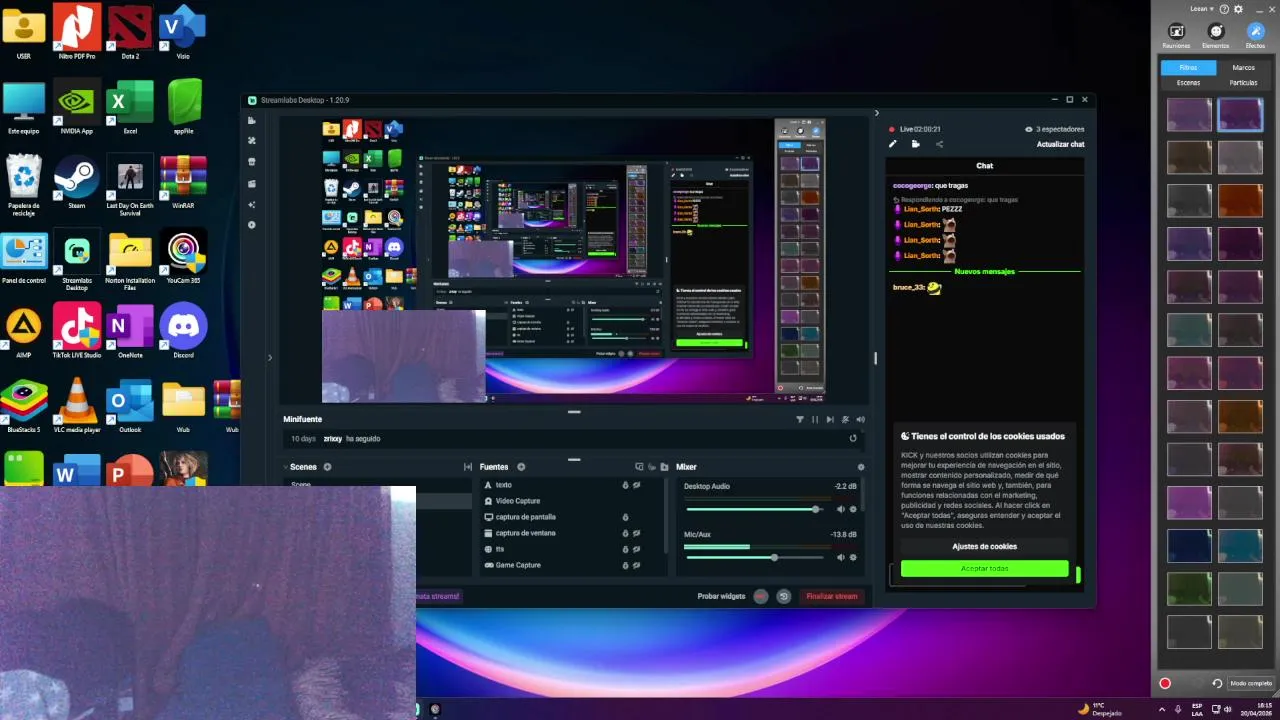Pause the Minifuente event queue
The image size is (1280, 720).
(x=815, y=420)
